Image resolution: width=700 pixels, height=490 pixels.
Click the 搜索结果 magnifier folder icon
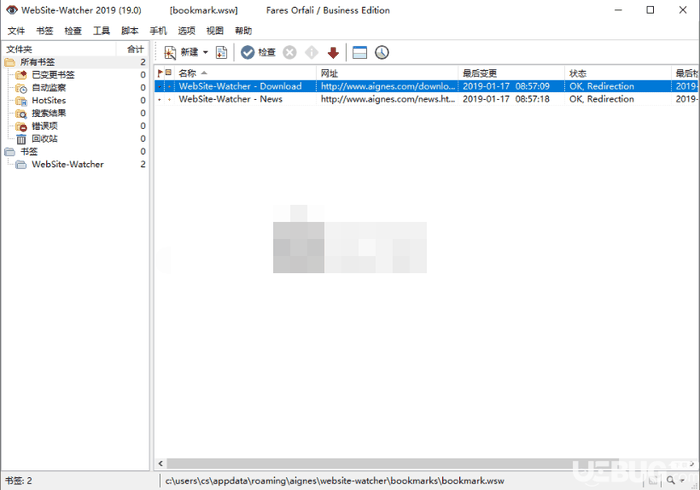pyautogui.click(x=21, y=114)
